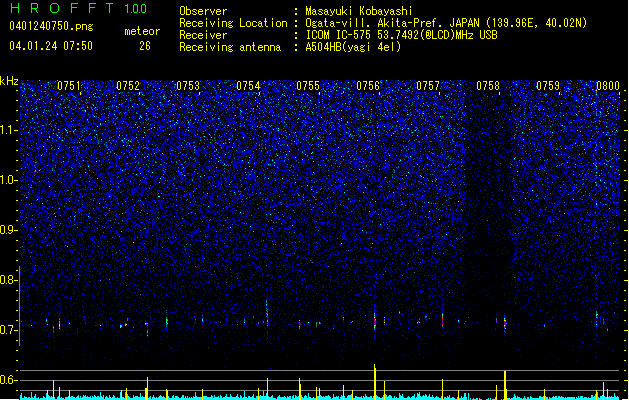The width and height of the screenshot is (629, 400).
Task: Click the HROFFT 1.0.0 title text
Action: click(78, 8)
